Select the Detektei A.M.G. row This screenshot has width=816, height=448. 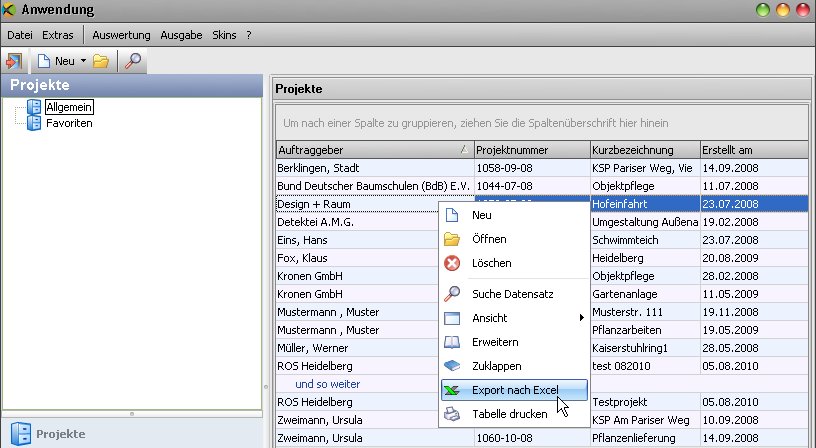pyautogui.click(x=542, y=222)
